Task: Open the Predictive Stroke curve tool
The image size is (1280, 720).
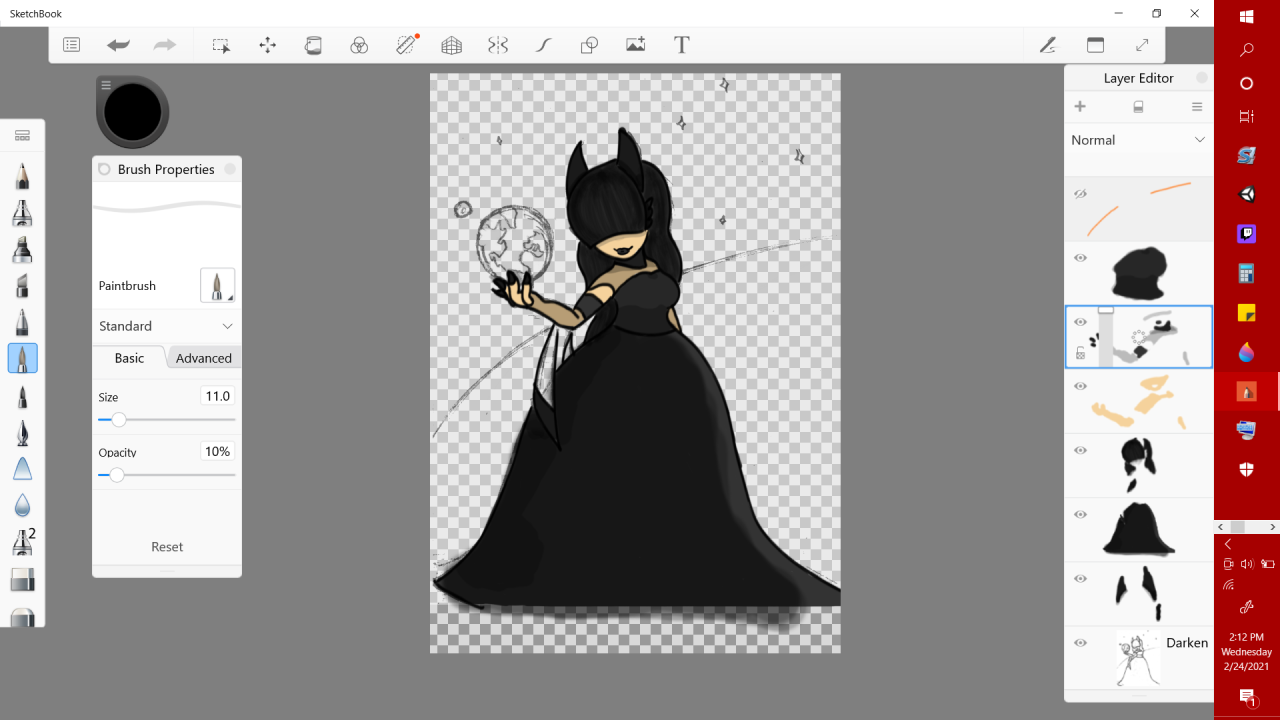Action: pos(543,45)
